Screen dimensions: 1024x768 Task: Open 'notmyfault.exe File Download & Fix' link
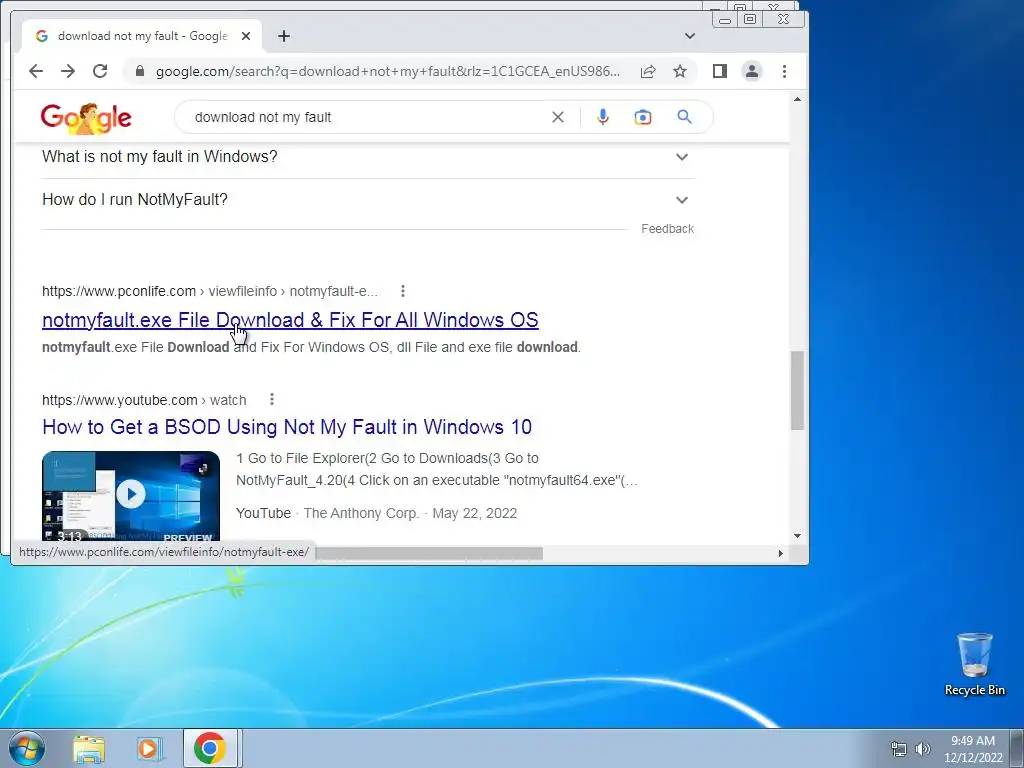click(x=290, y=320)
